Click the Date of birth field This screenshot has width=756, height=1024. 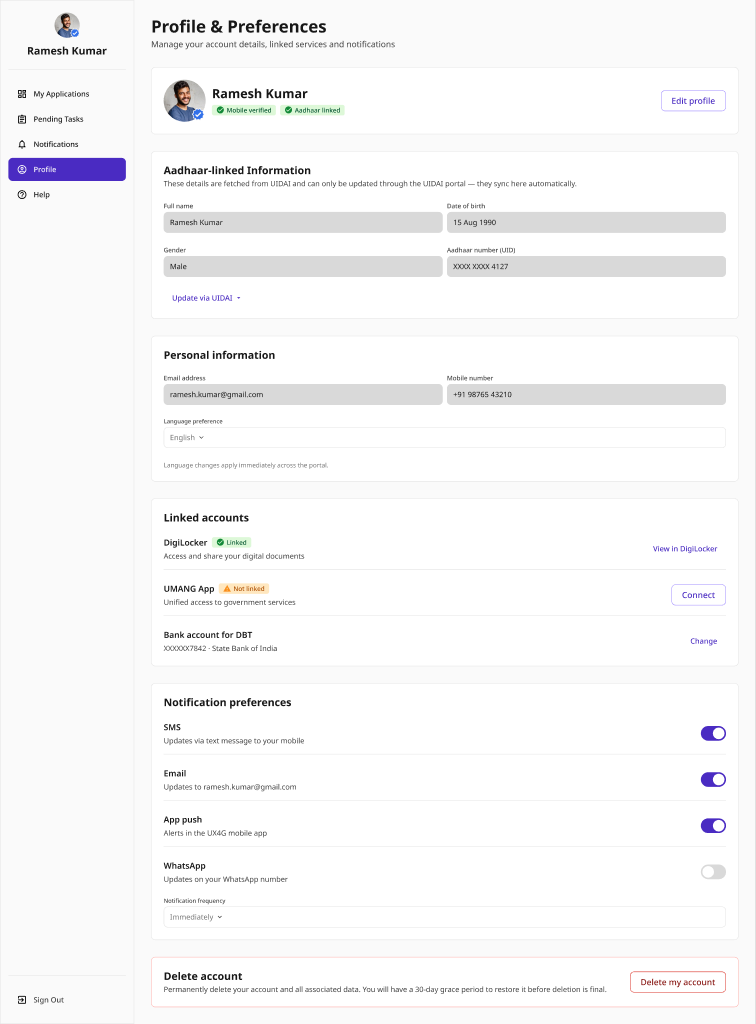pos(586,222)
